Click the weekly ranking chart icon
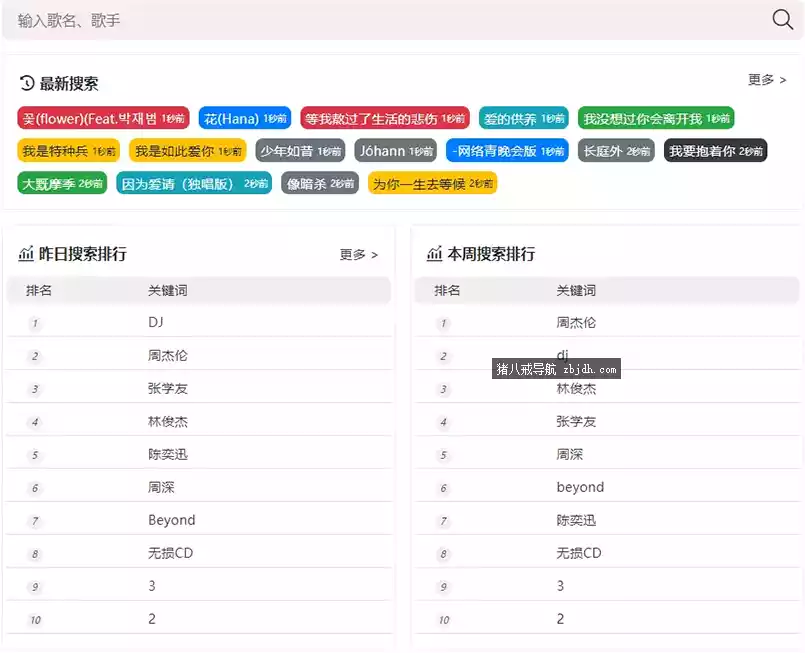The height and width of the screenshot is (653, 805). coord(434,254)
